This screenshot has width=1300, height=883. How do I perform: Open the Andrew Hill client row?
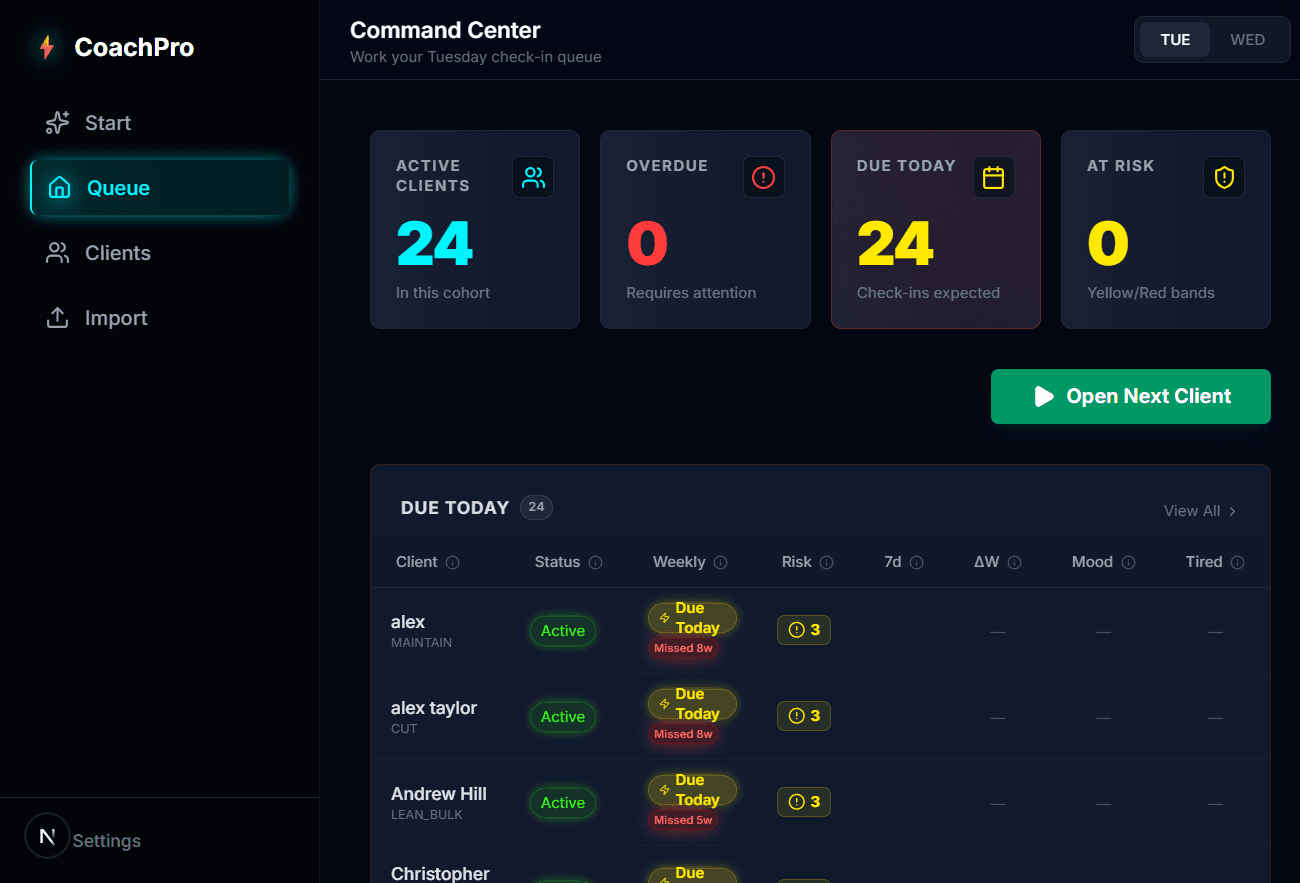(x=820, y=803)
